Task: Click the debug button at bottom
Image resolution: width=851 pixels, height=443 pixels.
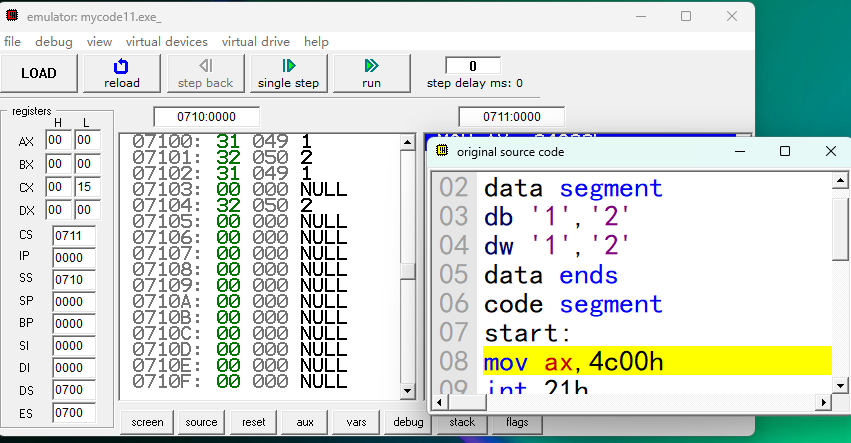Action: (x=408, y=422)
